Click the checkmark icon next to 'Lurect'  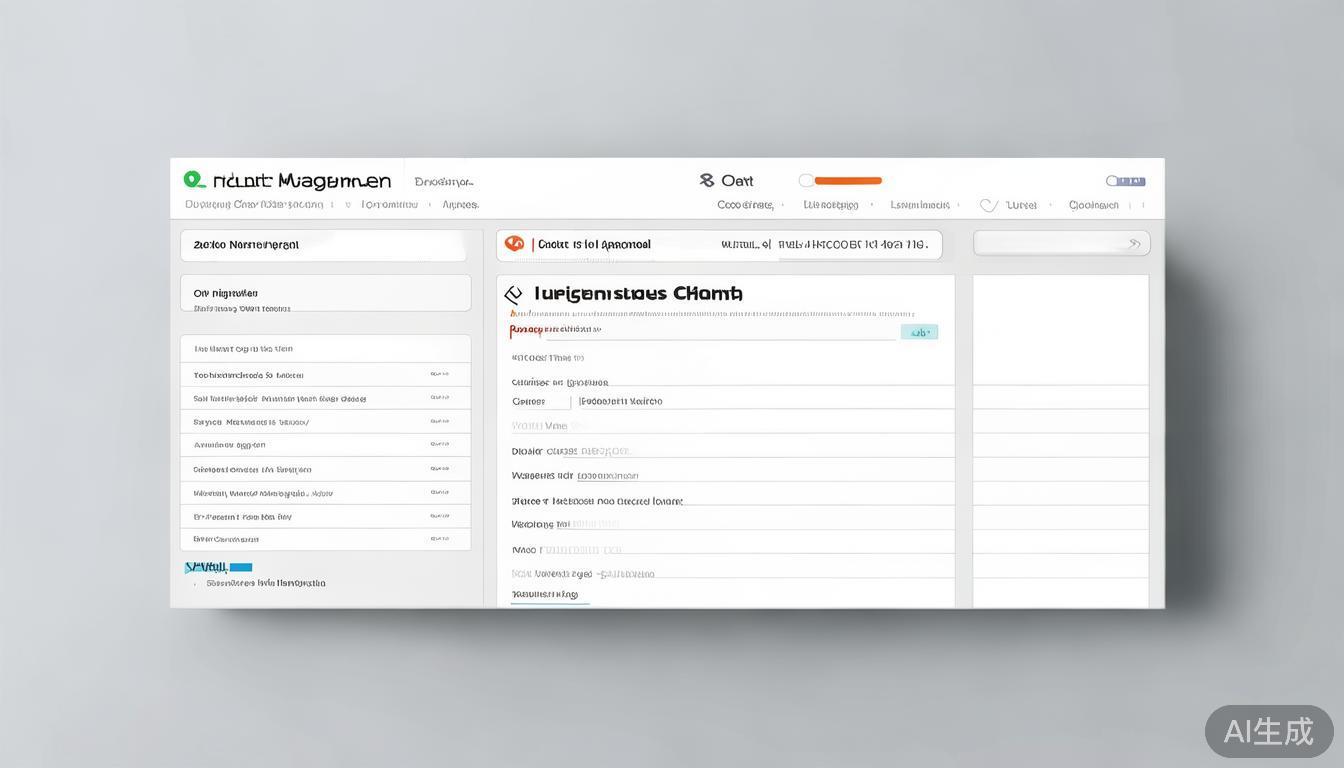click(988, 205)
